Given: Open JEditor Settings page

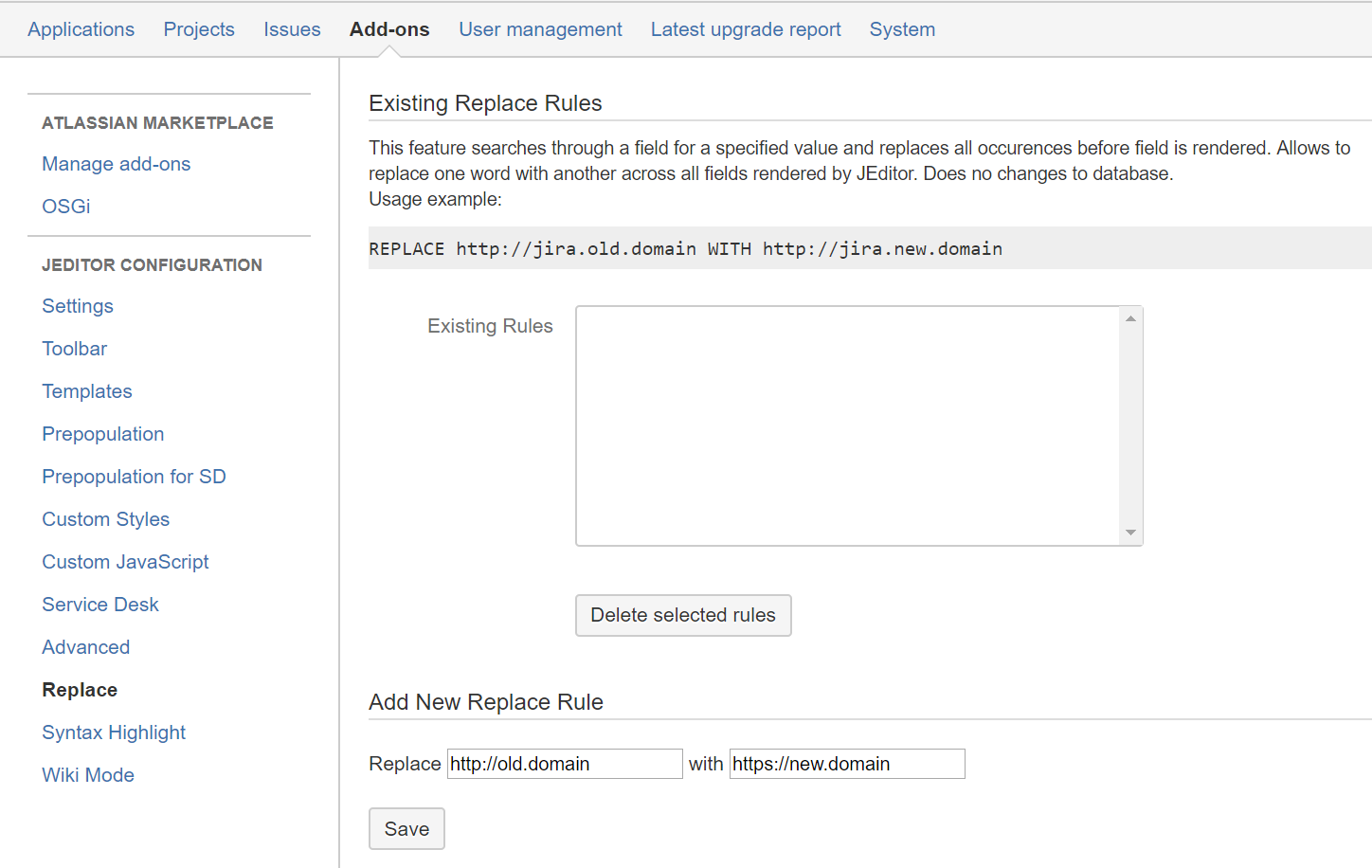Looking at the screenshot, I should click(78, 306).
